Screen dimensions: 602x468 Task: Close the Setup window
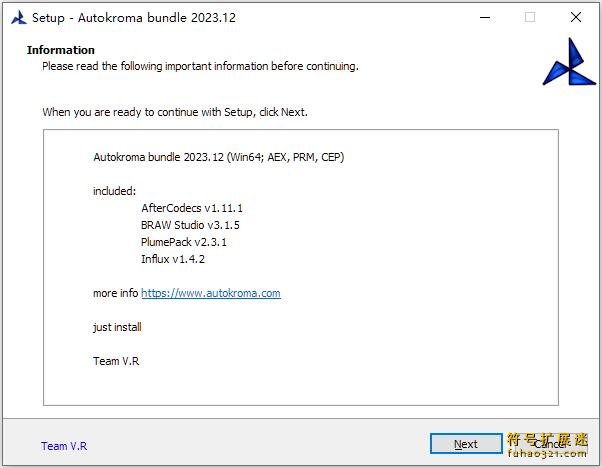coord(576,17)
